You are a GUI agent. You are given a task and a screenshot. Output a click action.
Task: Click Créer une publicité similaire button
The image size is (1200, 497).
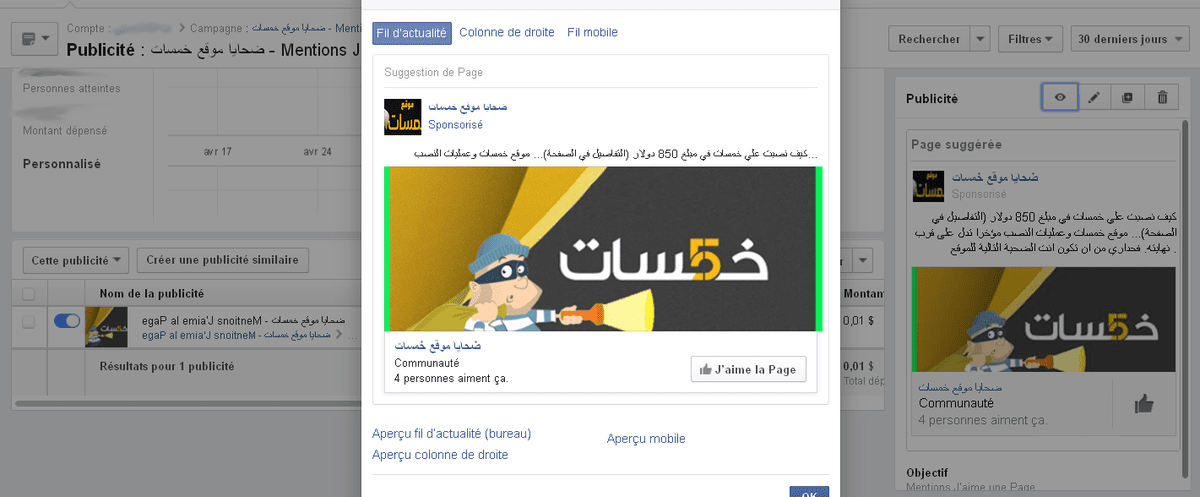tap(223, 260)
